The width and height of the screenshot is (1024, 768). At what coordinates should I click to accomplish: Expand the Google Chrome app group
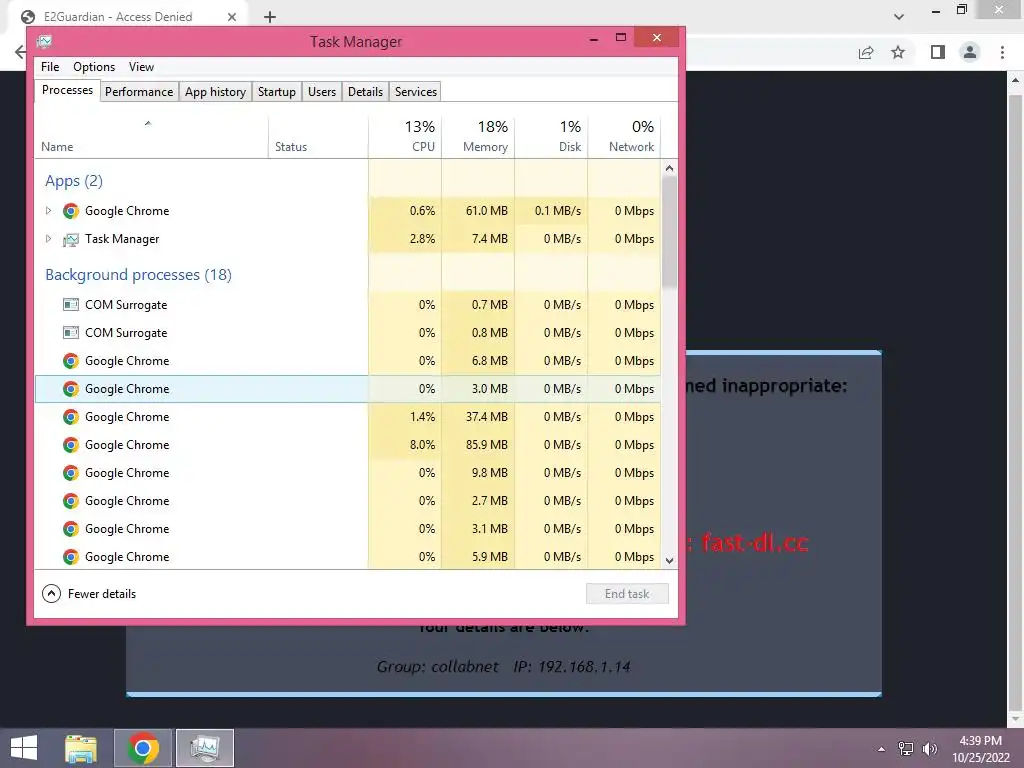pyautogui.click(x=48, y=211)
